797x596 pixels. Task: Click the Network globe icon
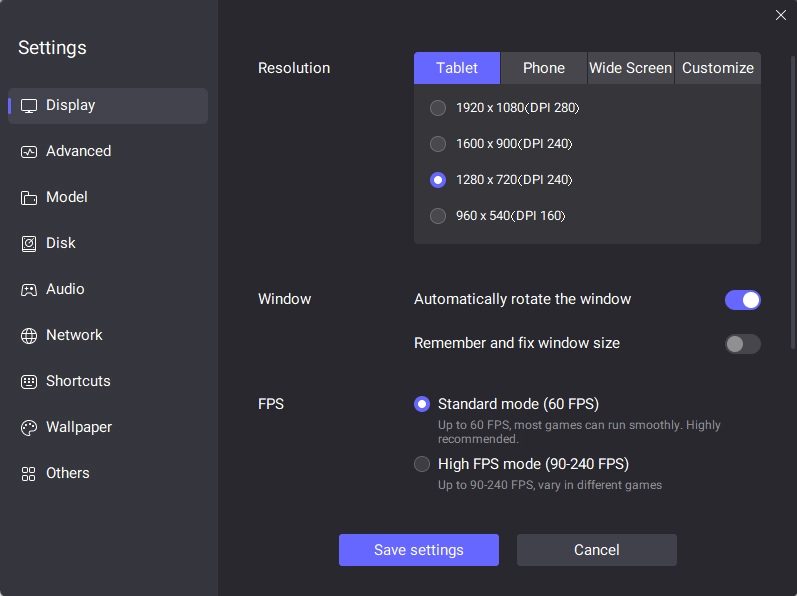tap(29, 336)
